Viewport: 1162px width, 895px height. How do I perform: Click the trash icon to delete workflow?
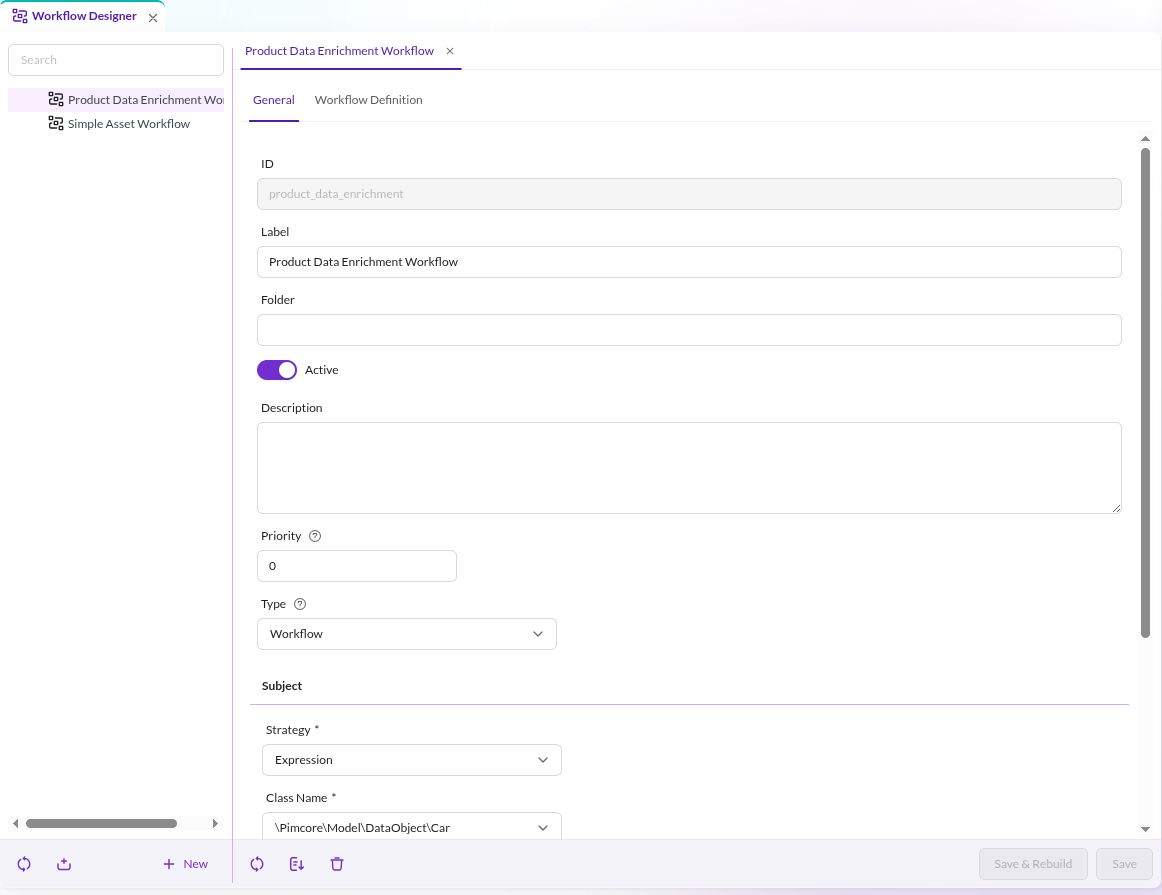coord(337,864)
